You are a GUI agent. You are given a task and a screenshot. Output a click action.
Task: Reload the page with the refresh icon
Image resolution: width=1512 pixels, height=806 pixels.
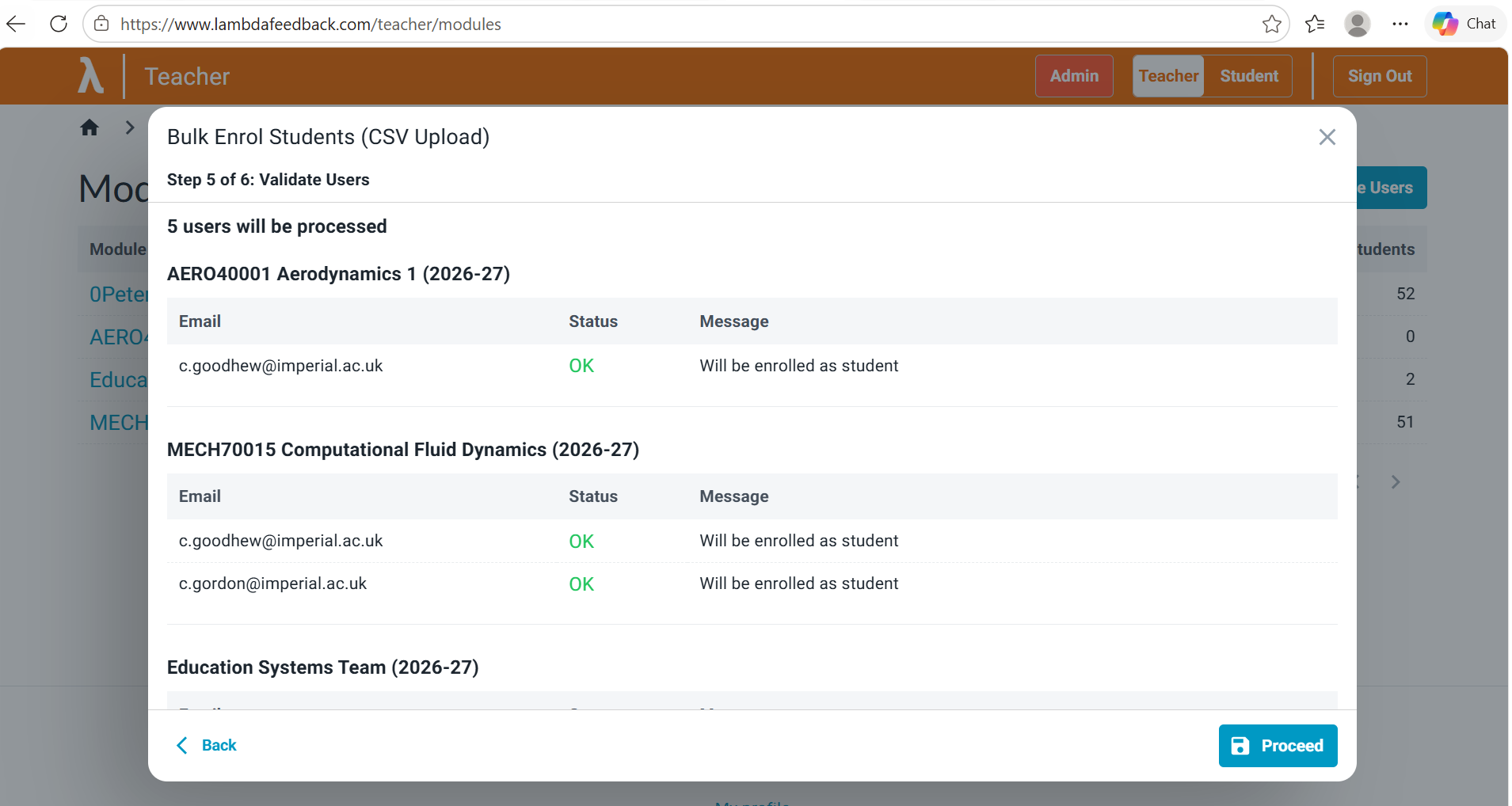coord(59,24)
